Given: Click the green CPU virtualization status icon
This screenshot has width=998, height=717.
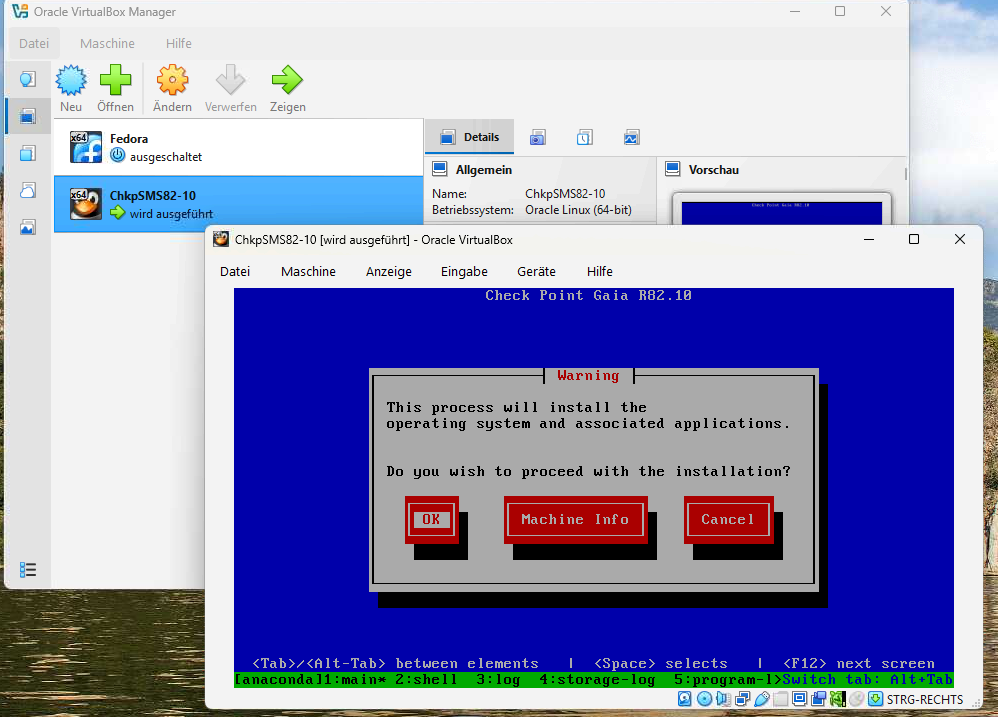Looking at the screenshot, I should pyautogui.click(x=838, y=699).
